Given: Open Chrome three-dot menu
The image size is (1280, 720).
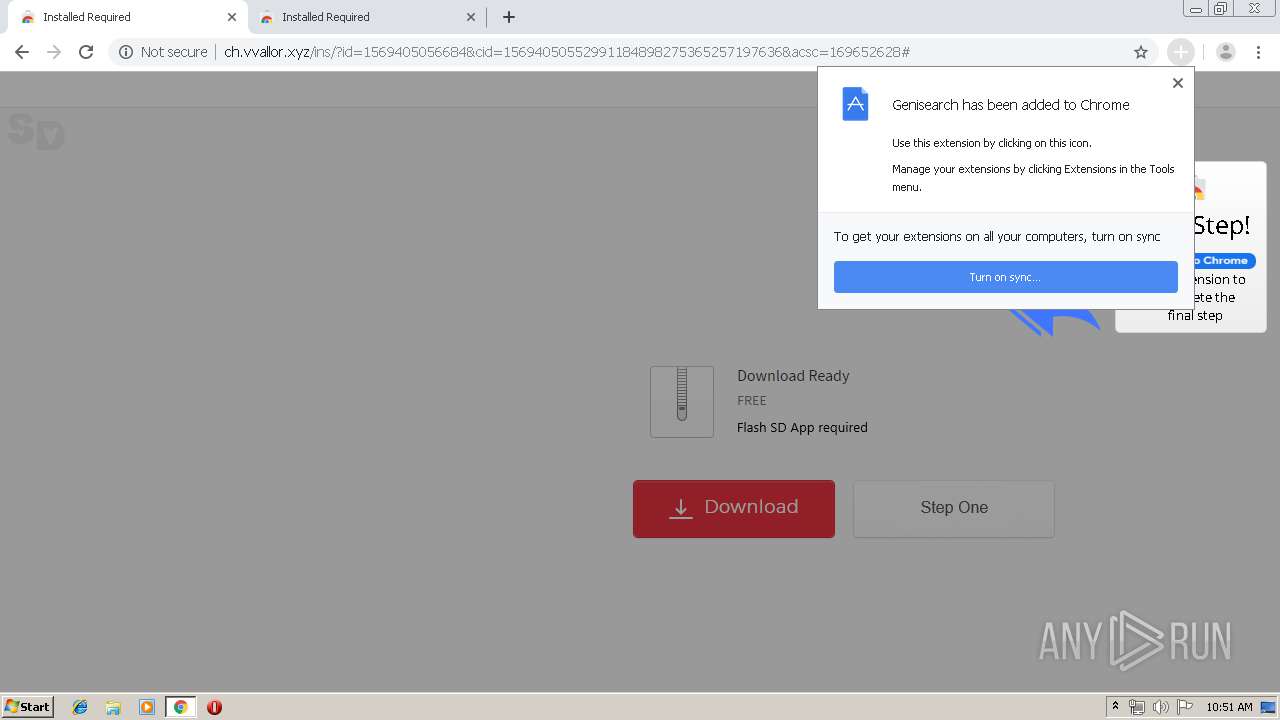Looking at the screenshot, I should pyautogui.click(x=1258, y=52).
